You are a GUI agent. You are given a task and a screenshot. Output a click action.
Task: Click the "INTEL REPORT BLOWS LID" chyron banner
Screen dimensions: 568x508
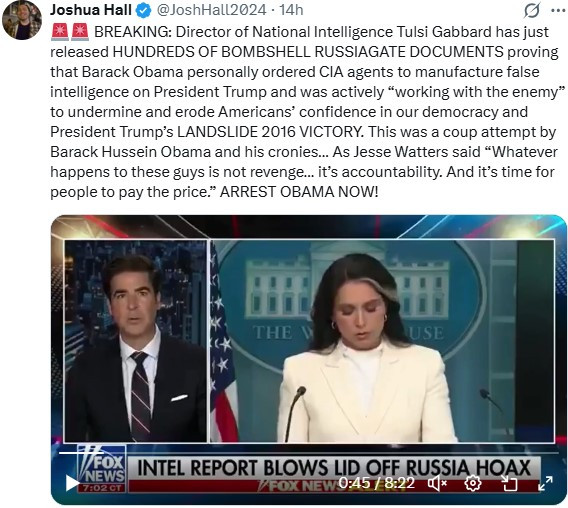point(335,467)
